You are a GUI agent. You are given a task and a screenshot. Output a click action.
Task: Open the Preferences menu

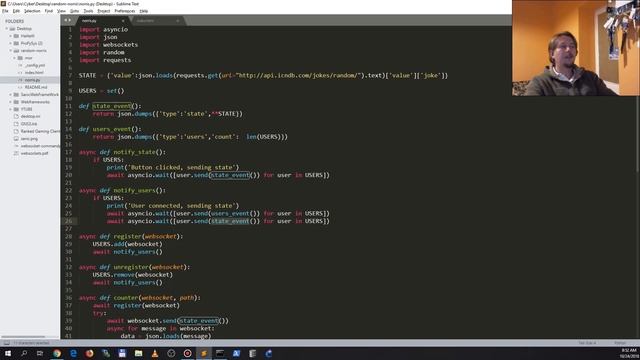click(124, 11)
